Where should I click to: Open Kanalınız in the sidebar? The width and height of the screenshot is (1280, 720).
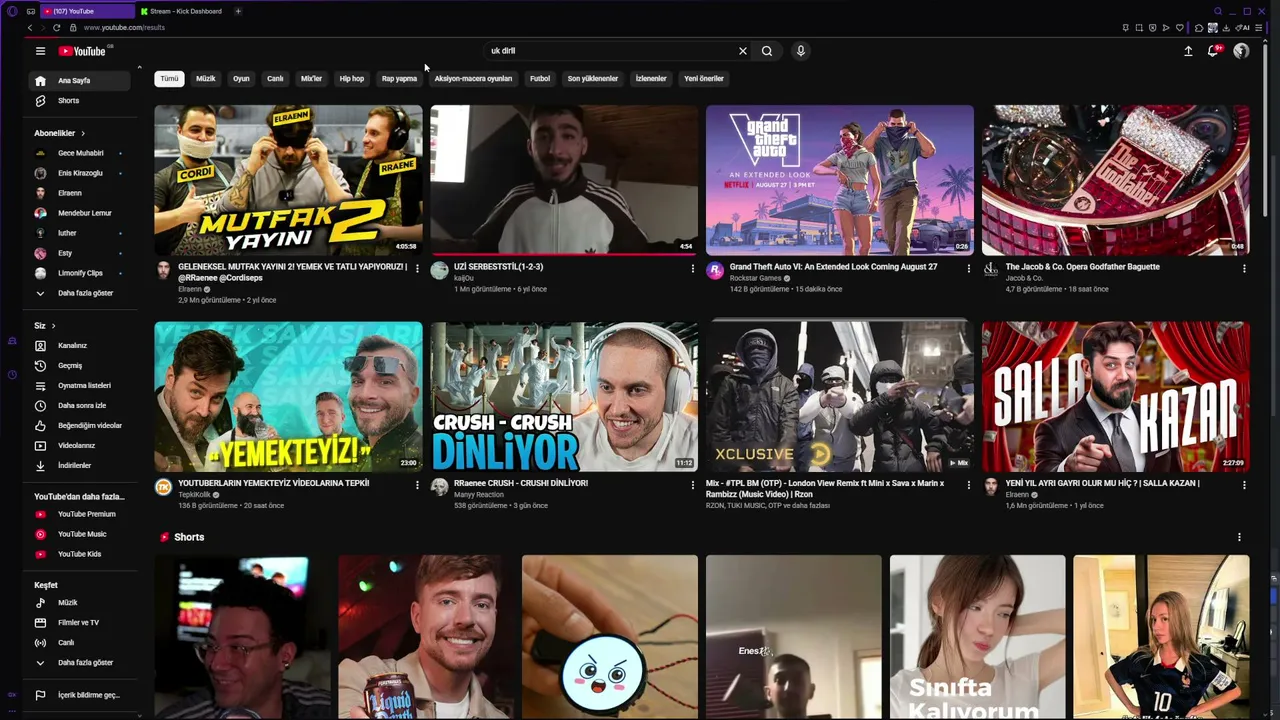click(x=80, y=346)
